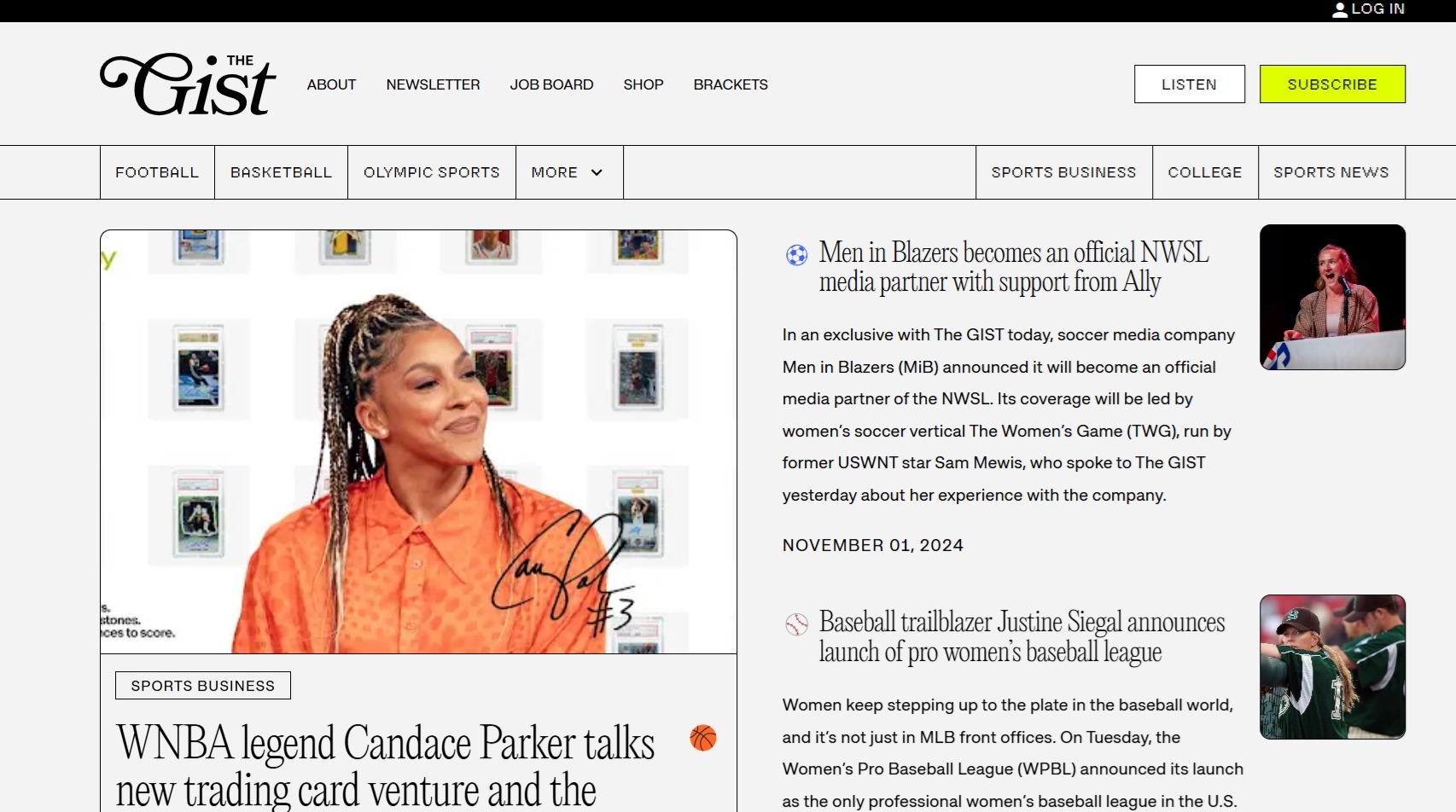Open the NEWSLETTER page
1456x812 pixels.
[433, 84]
